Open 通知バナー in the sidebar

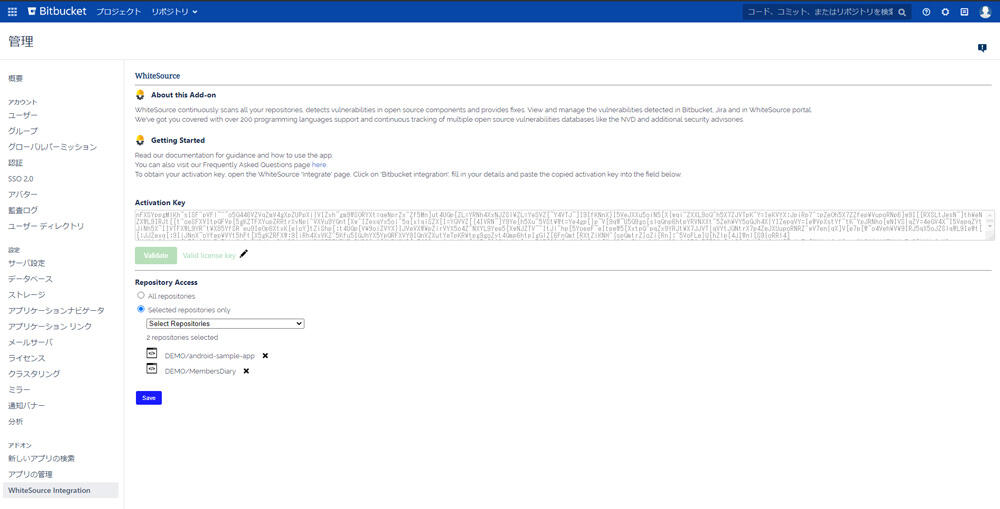(27, 406)
